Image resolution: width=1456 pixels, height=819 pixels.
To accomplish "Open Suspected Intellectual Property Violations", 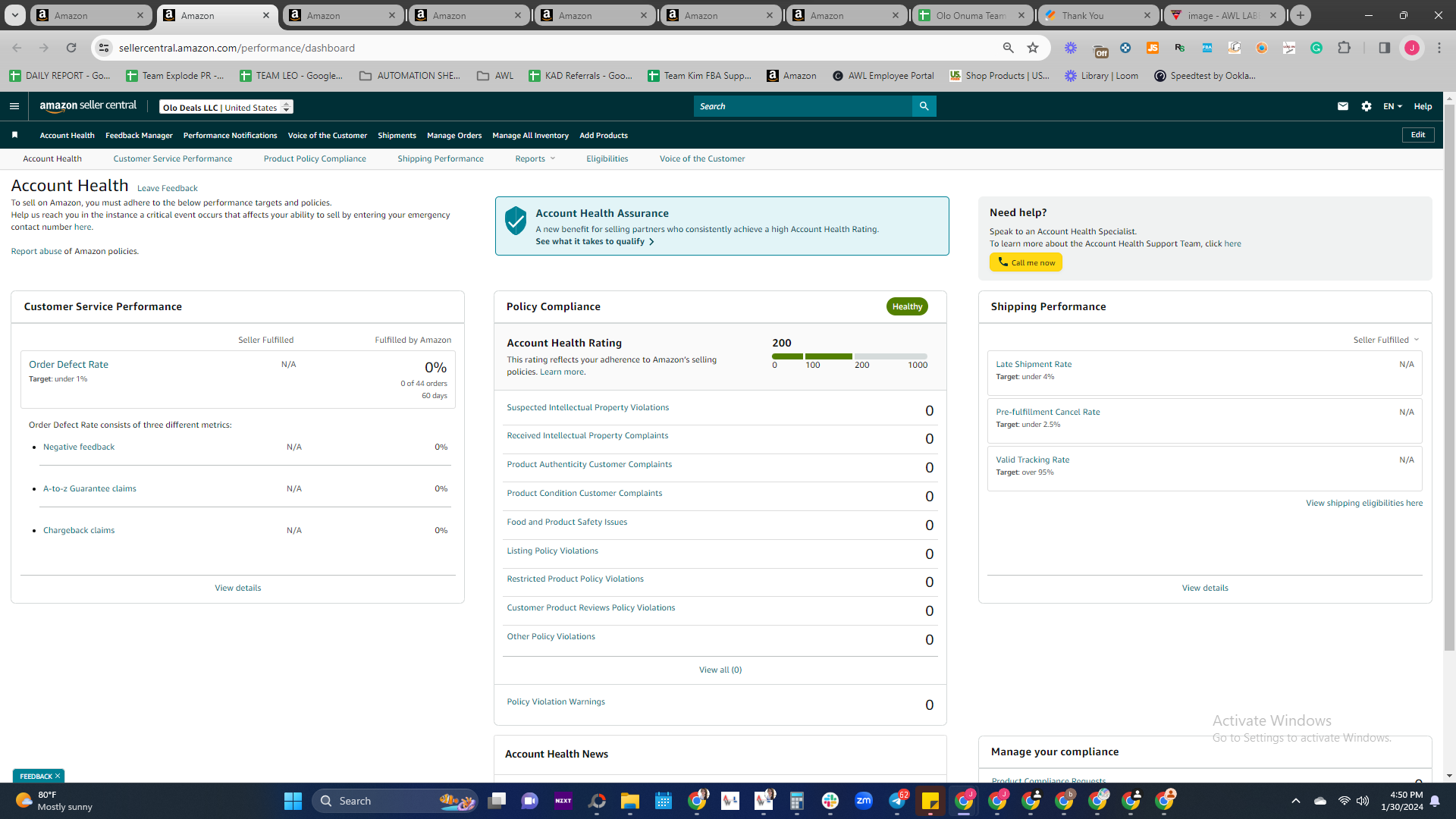I will point(588,407).
